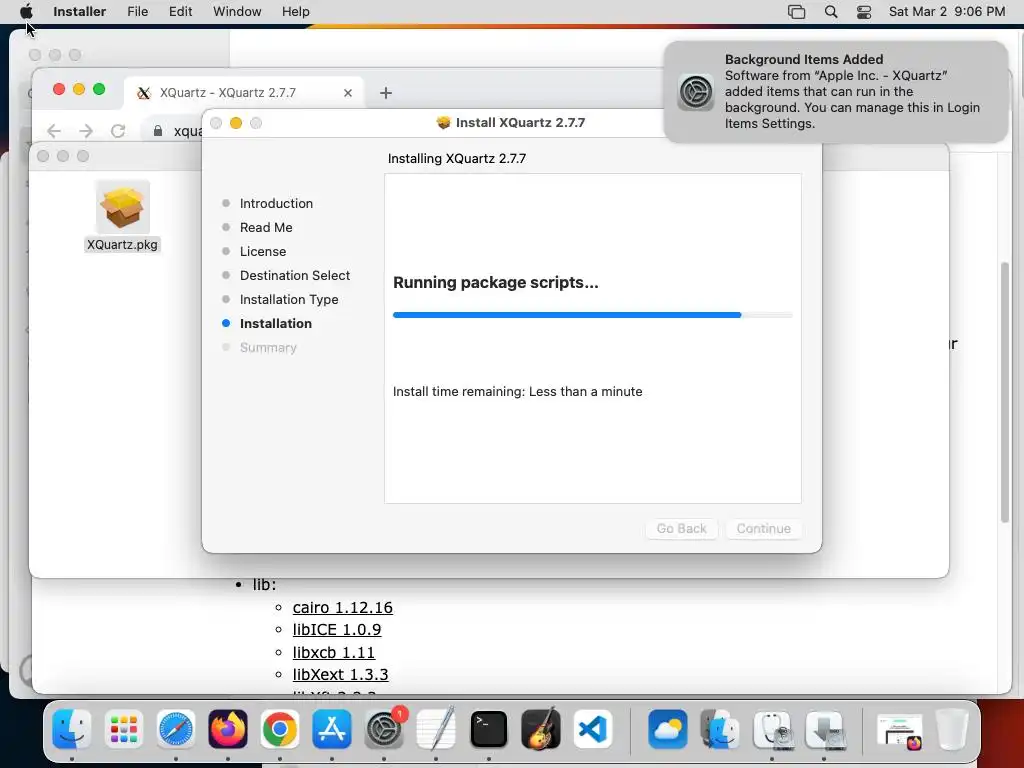Launch Firefox from the Dock
The width and height of the screenshot is (1024, 768).
pos(228,729)
